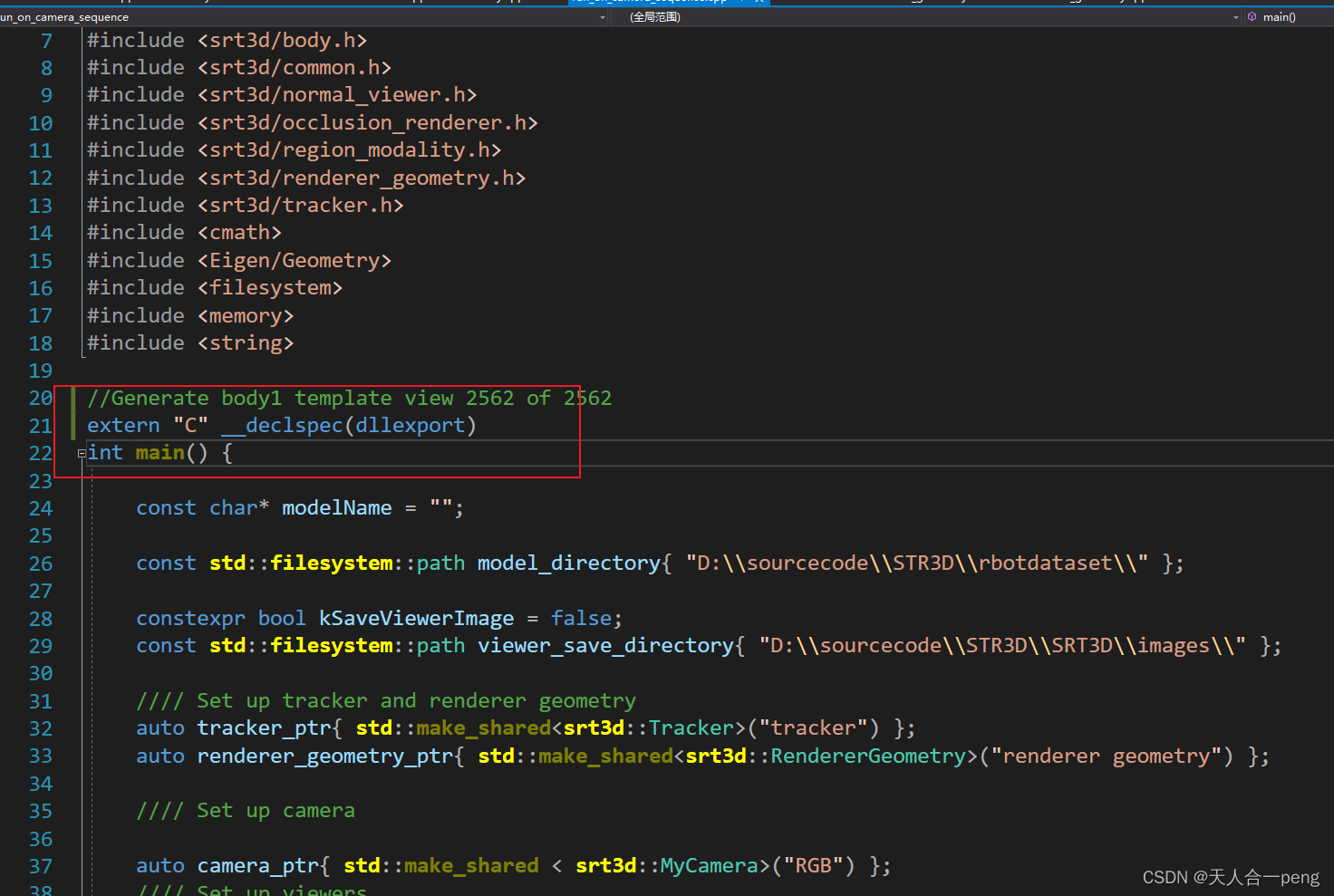Click the include <Eigen/Geometry> statement
This screenshot has width=1334, height=896.
238,260
